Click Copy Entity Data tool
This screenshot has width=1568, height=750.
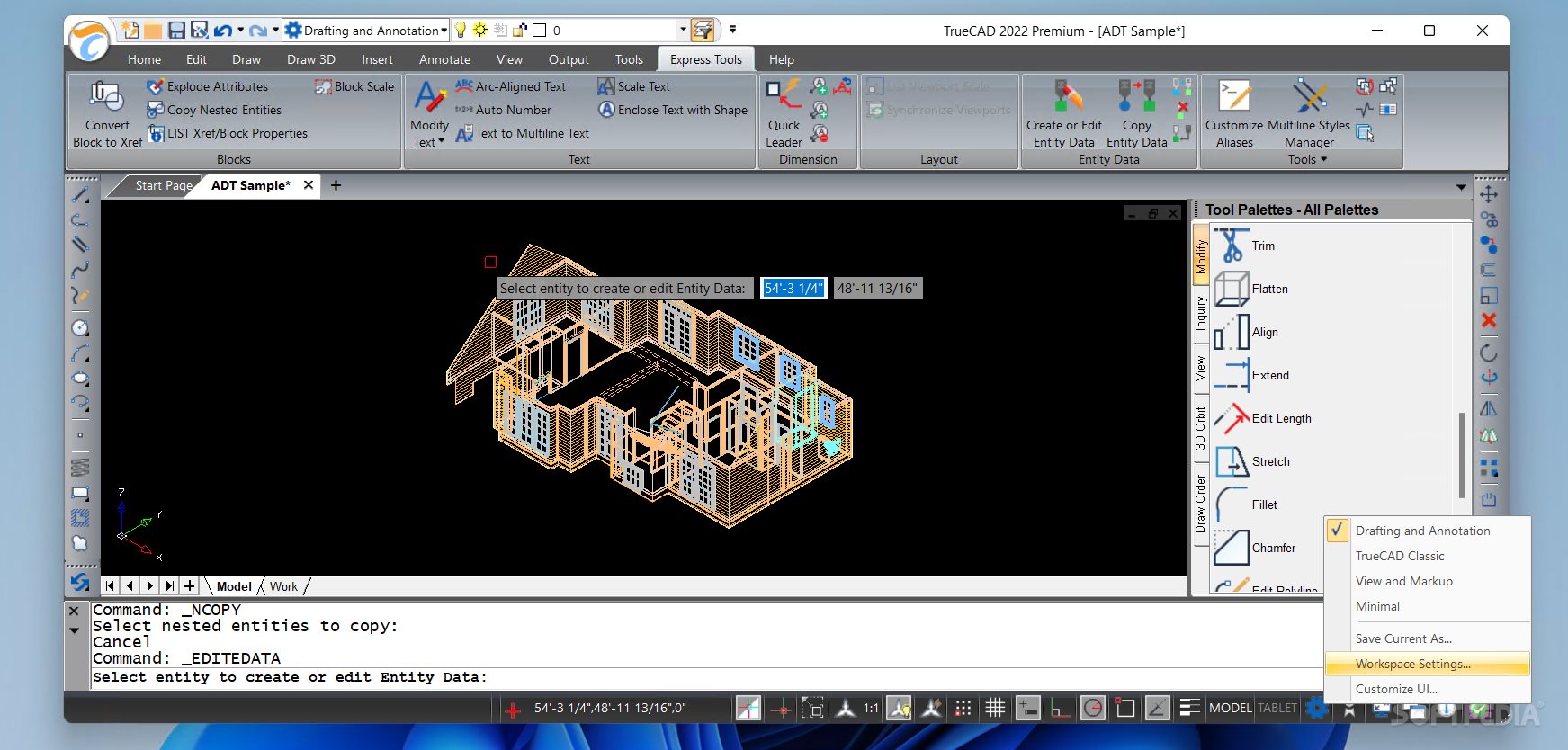(x=1137, y=114)
